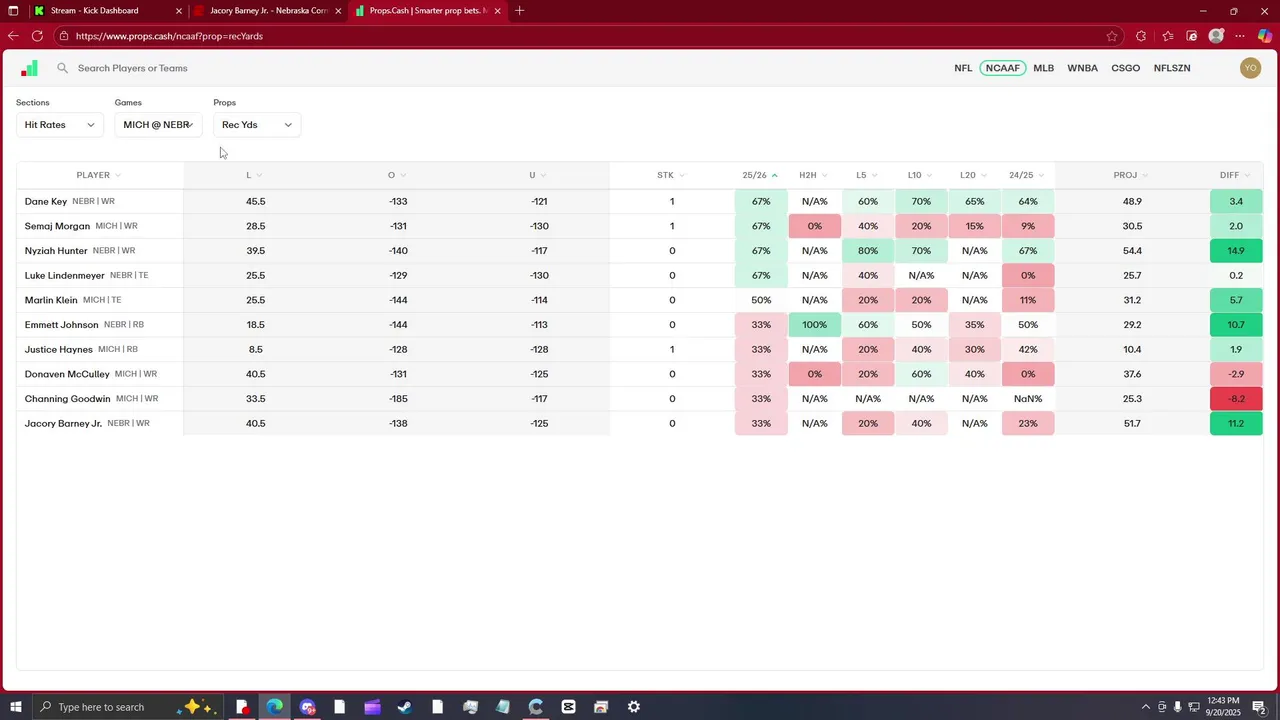Open the Games MICH @ NEBR dropdown
Image resolution: width=1280 pixels, height=720 pixels.
[x=158, y=125]
